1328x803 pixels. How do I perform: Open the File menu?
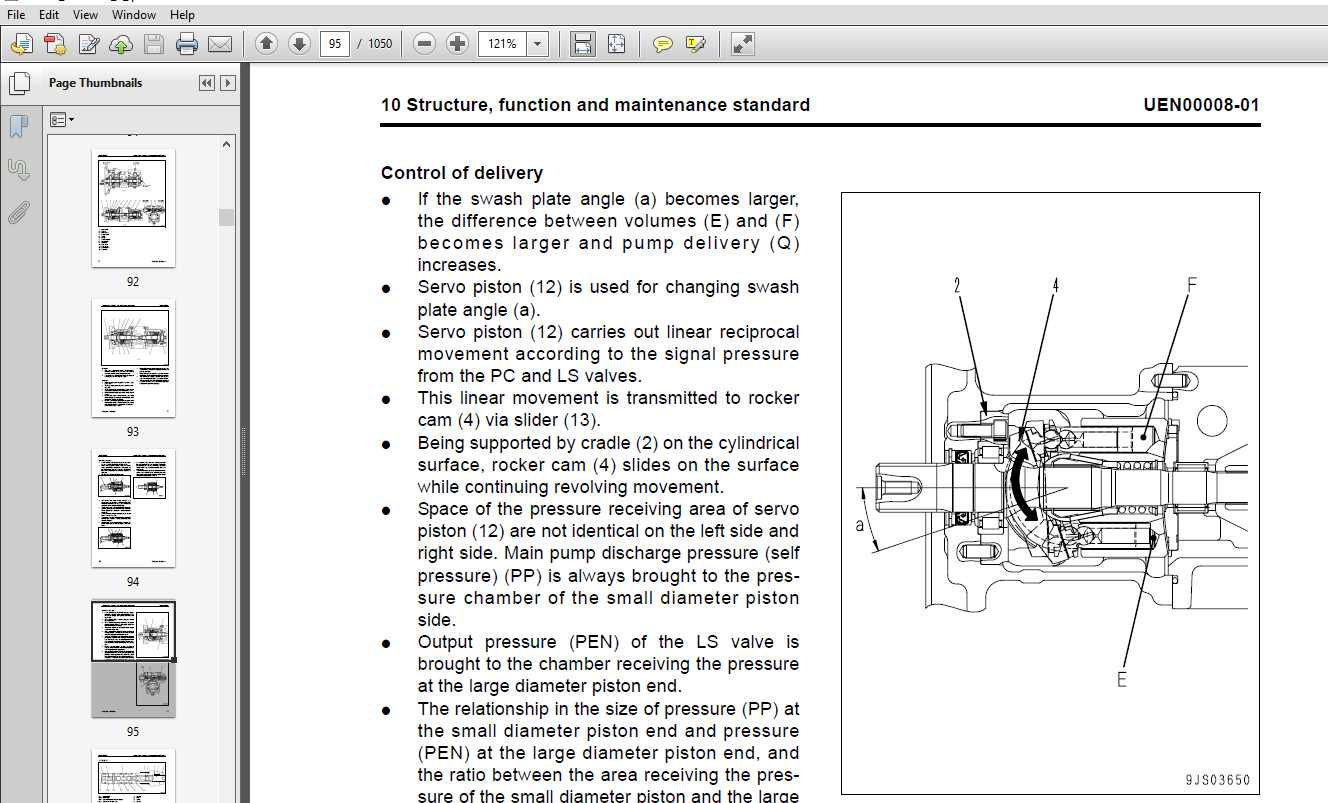[16, 15]
